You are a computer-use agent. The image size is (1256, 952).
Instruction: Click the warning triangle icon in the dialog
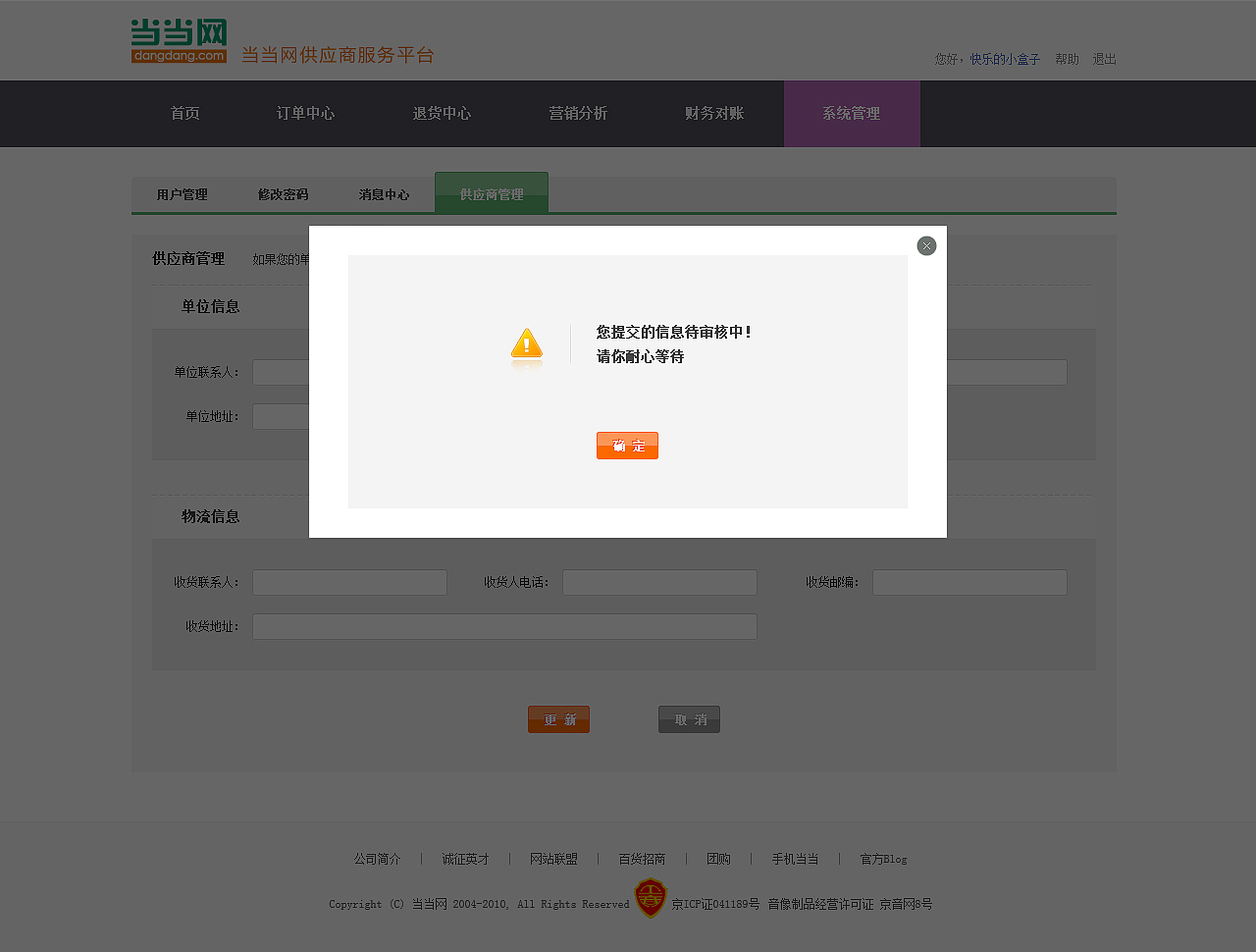(x=526, y=345)
